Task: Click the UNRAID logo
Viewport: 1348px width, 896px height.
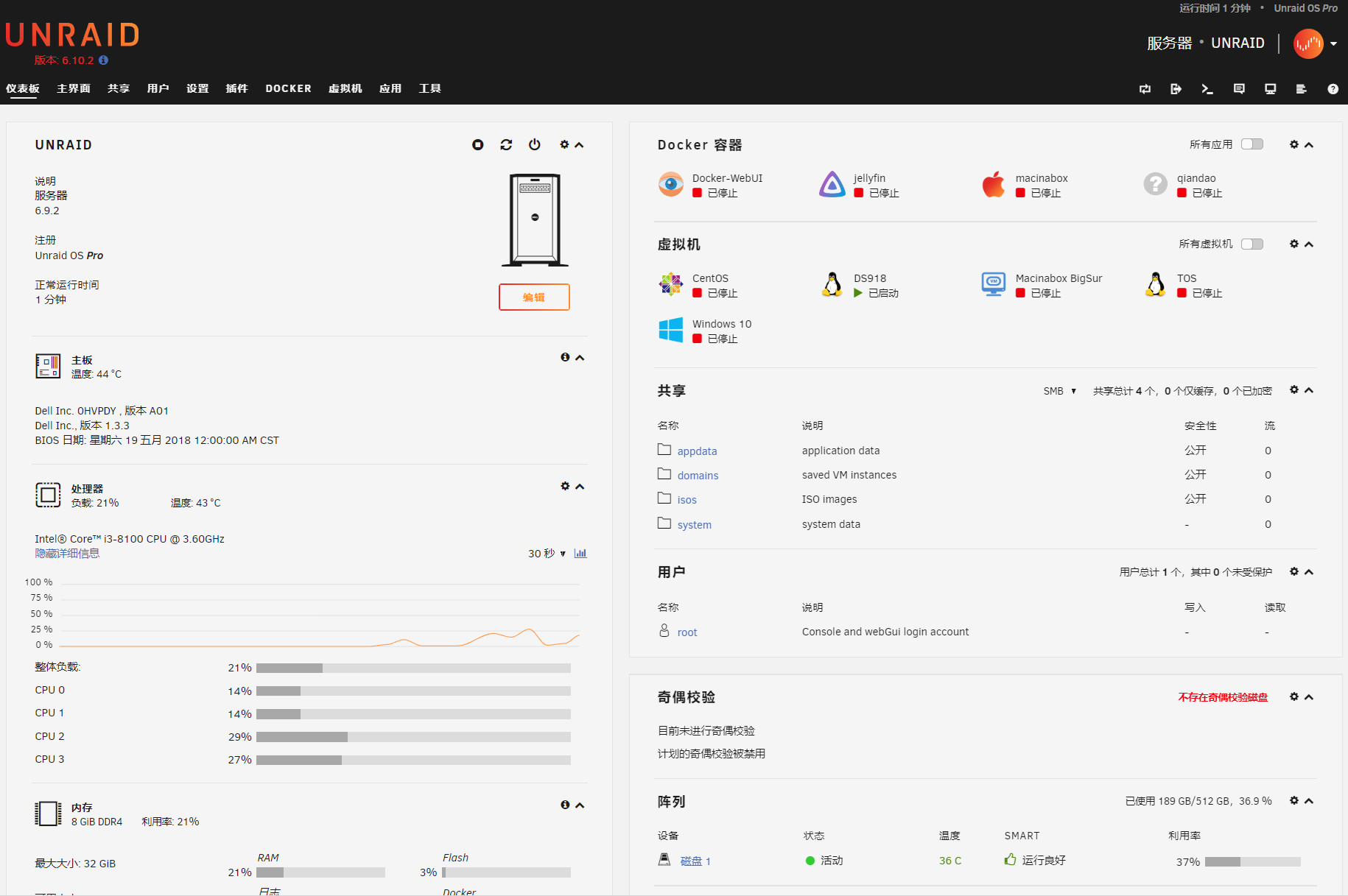Action: point(72,35)
